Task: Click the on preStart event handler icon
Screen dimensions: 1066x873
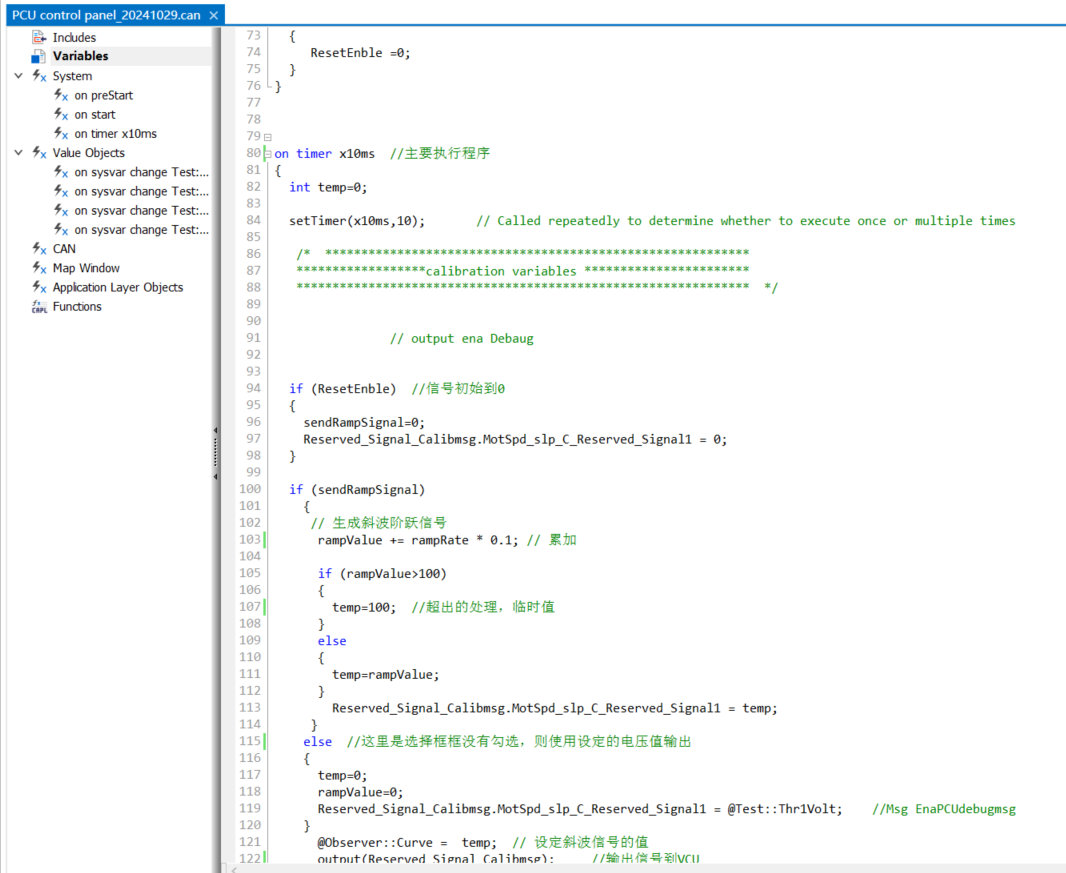Action: 60,95
